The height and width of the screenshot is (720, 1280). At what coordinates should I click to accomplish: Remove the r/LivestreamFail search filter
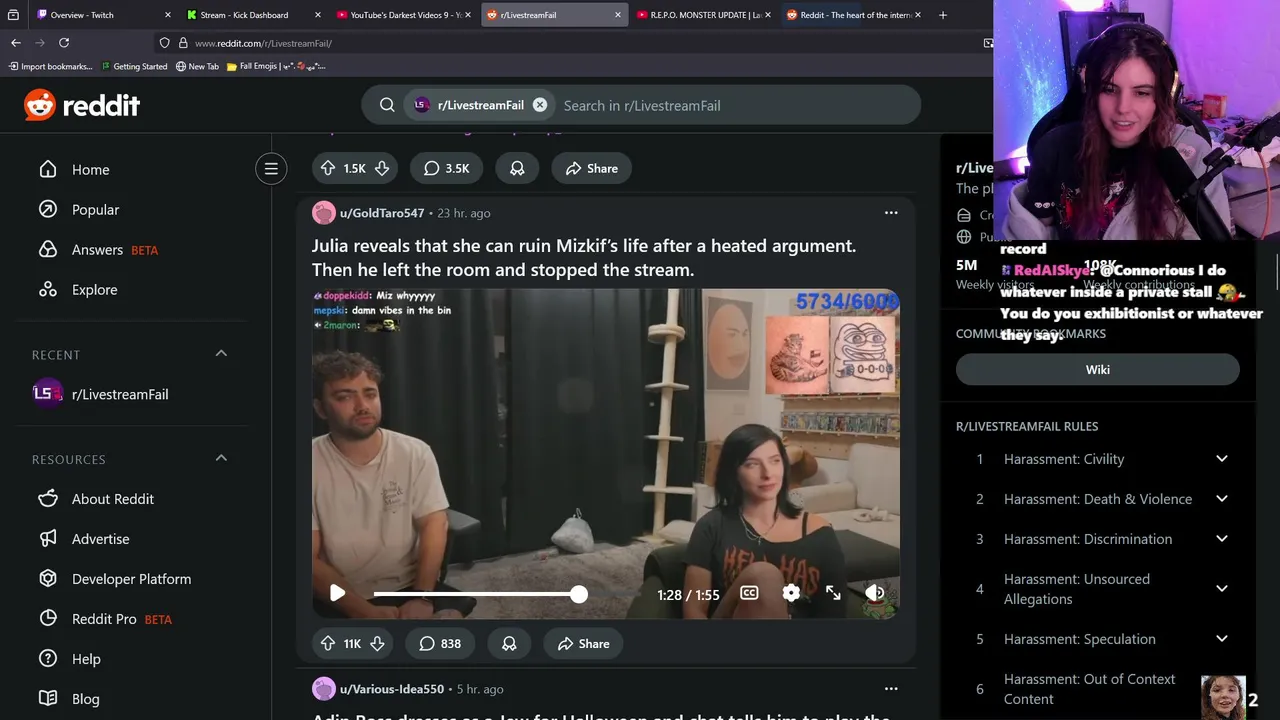coord(540,105)
